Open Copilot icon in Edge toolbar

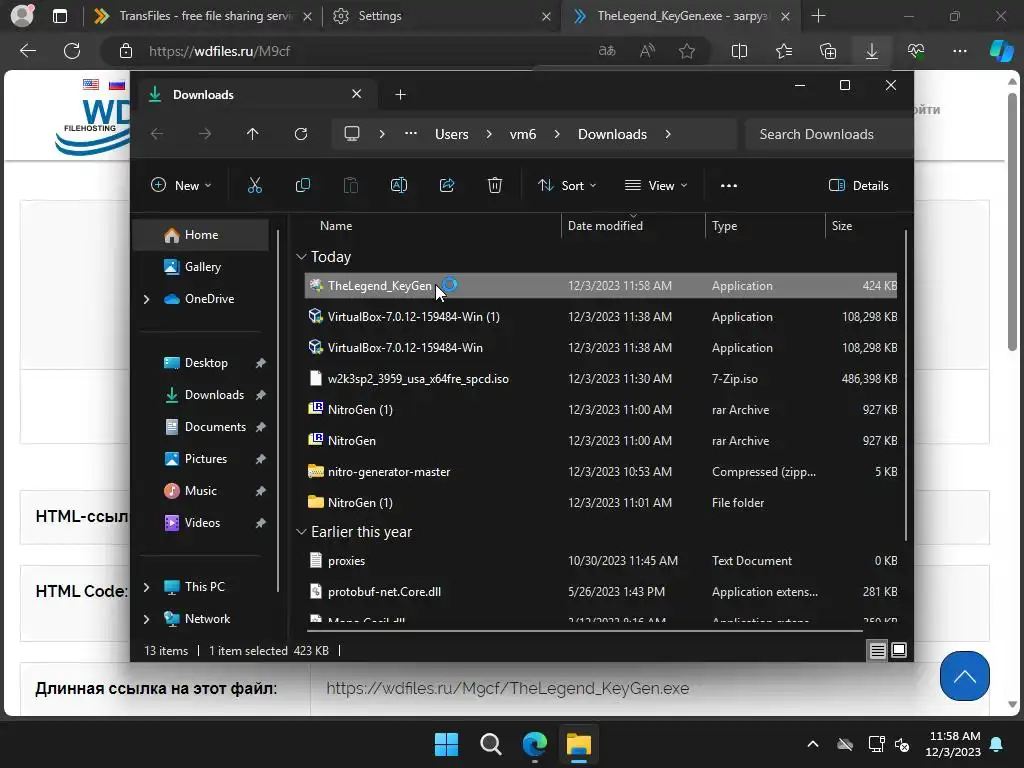1002,51
